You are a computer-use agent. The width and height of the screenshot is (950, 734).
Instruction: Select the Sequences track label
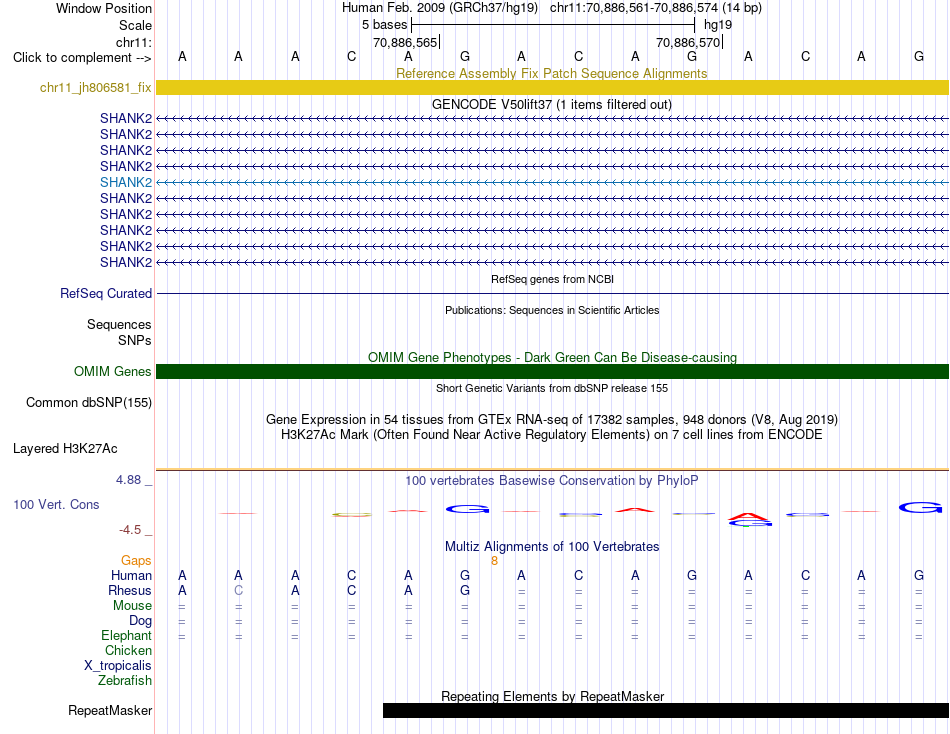[119, 324]
